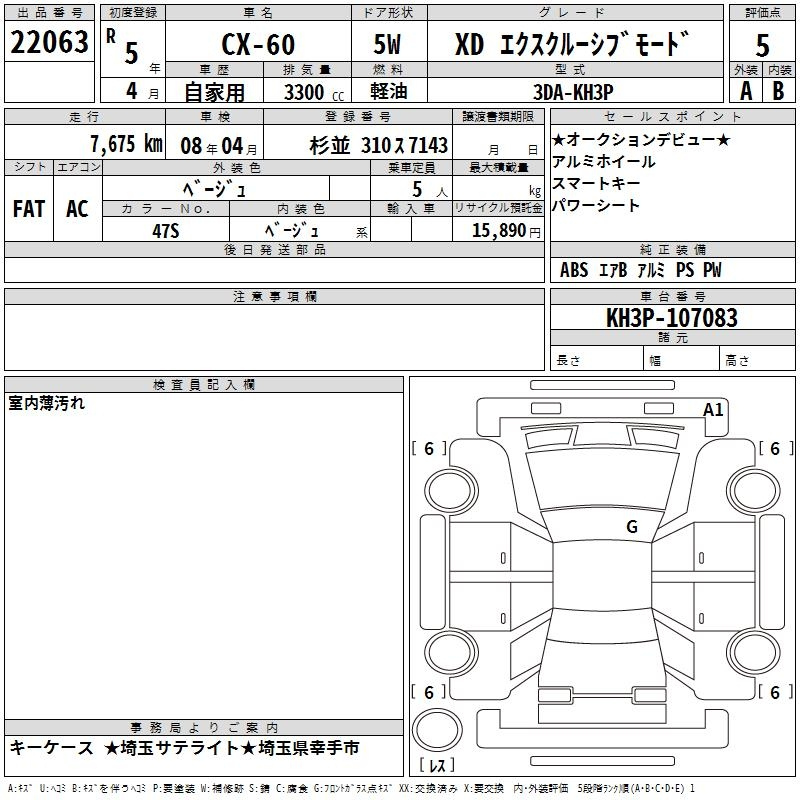
Task: Click the registration number 杉並 310ス7143
Action: tap(380, 145)
